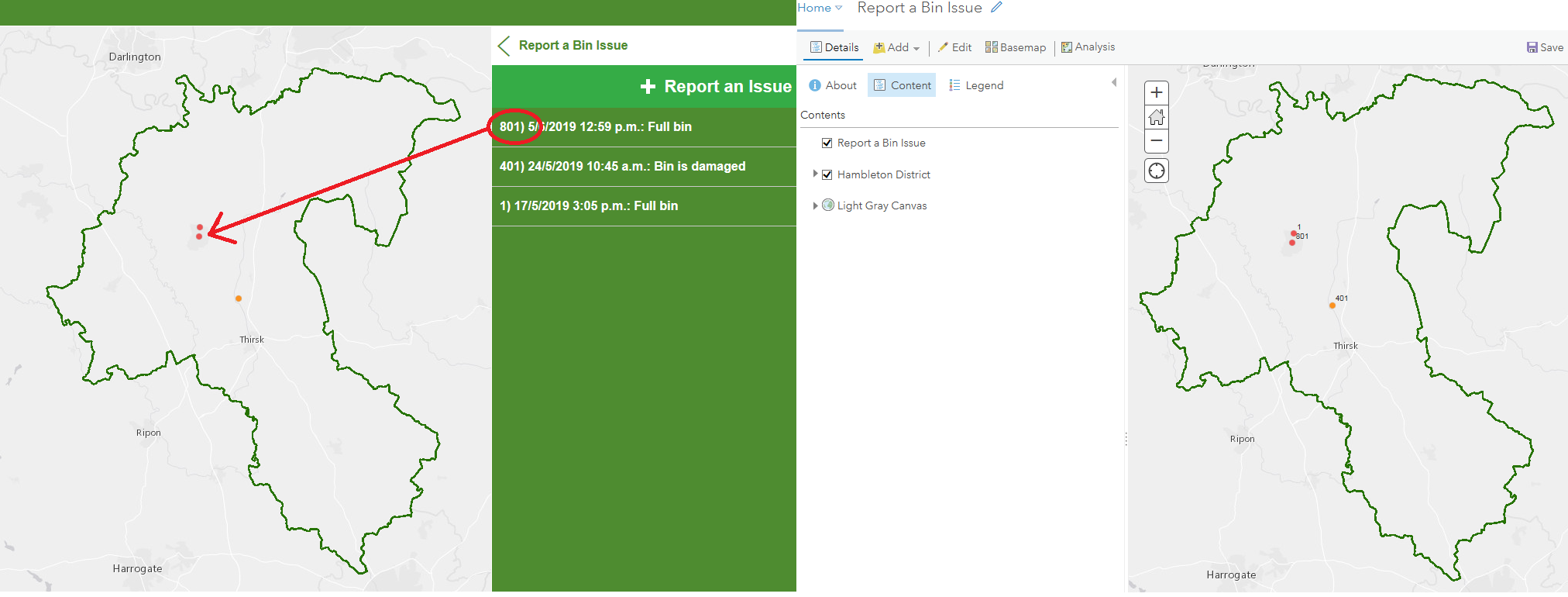This screenshot has width=1568, height=597.
Task: Click the Report a Bin Issue layer name
Action: (x=882, y=143)
